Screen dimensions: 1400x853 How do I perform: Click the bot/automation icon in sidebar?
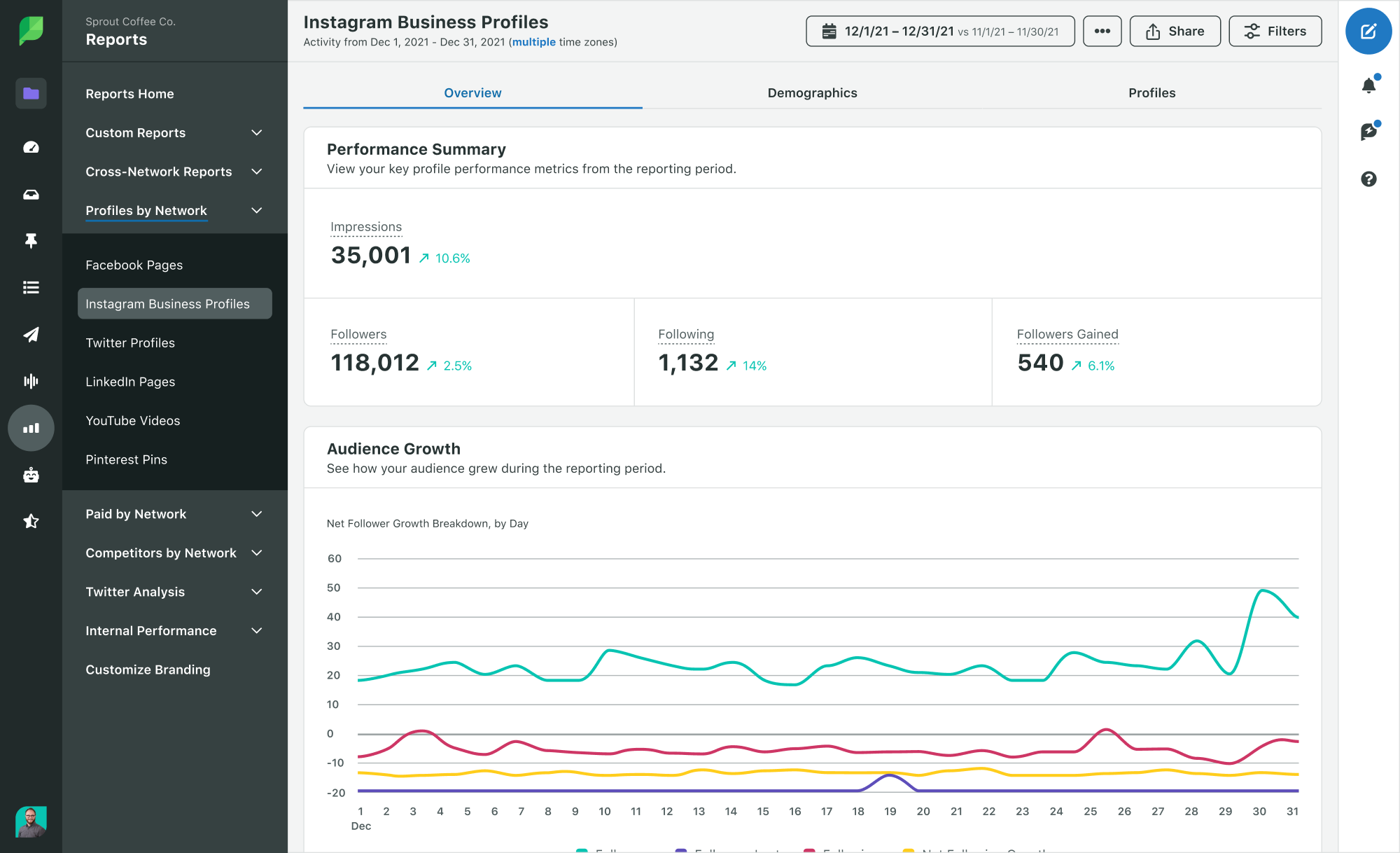(x=30, y=474)
